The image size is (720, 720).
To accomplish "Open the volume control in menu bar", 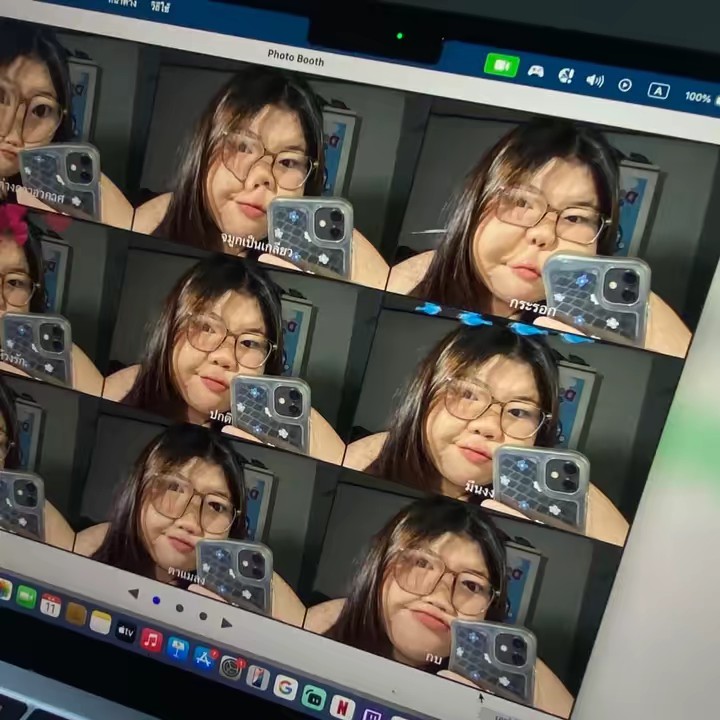I will pyautogui.click(x=594, y=80).
